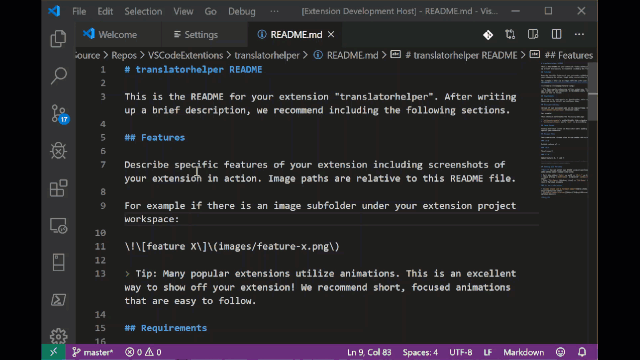Close the README.md tab
This screenshot has height=360, width=640.
pyautogui.click(x=331, y=34)
